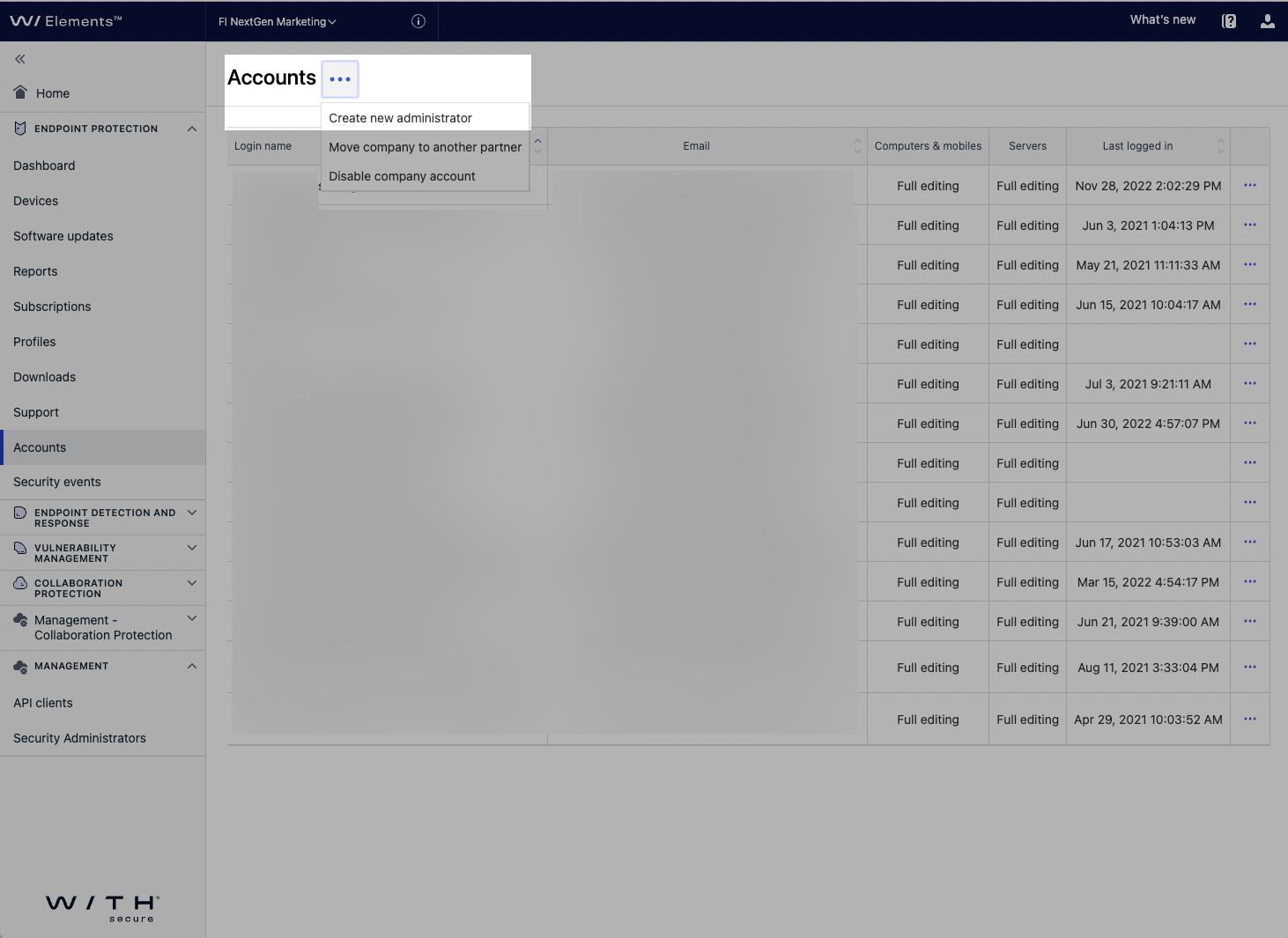Click the What's new link
The width and height of the screenshot is (1288, 938).
click(x=1162, y=19)
